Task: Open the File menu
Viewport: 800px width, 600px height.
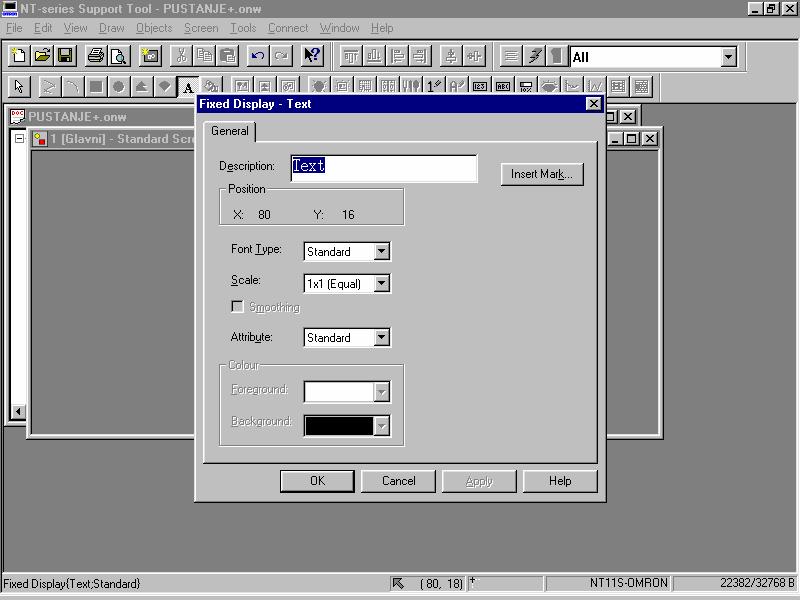Action: (14, 28)
